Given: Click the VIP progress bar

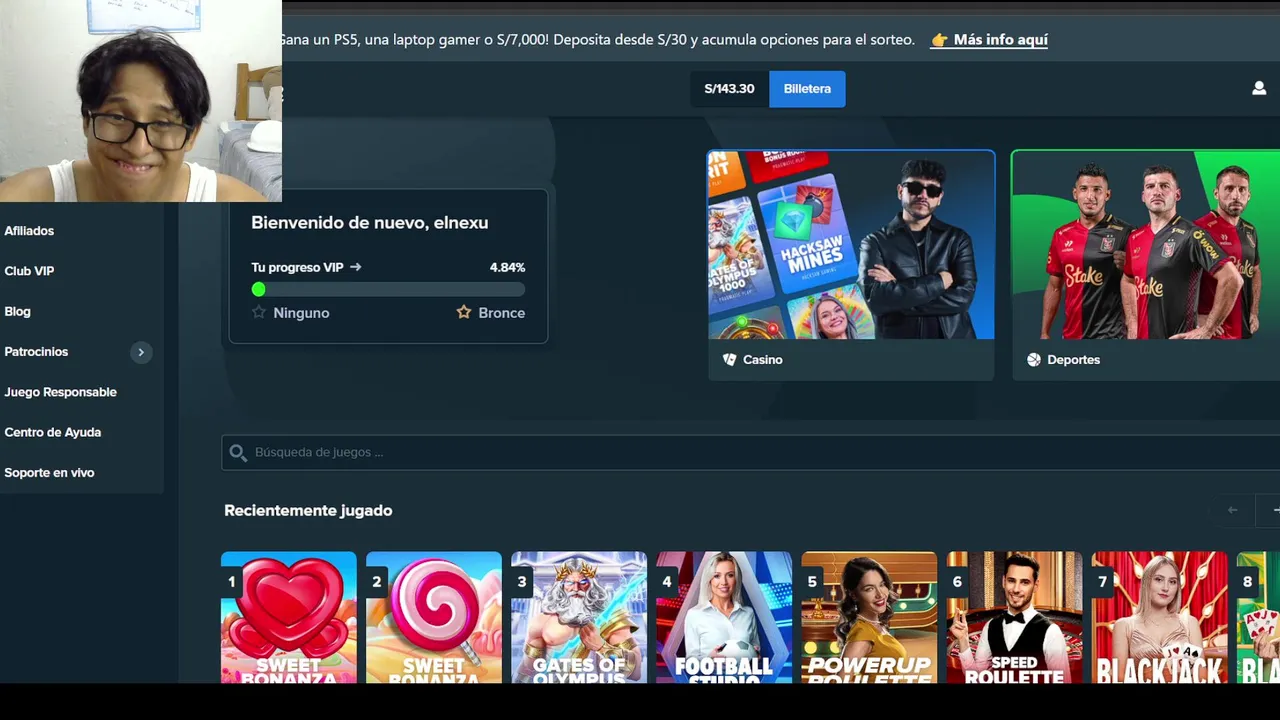Looking at the screenshot, I should click(x=388, y=289).
